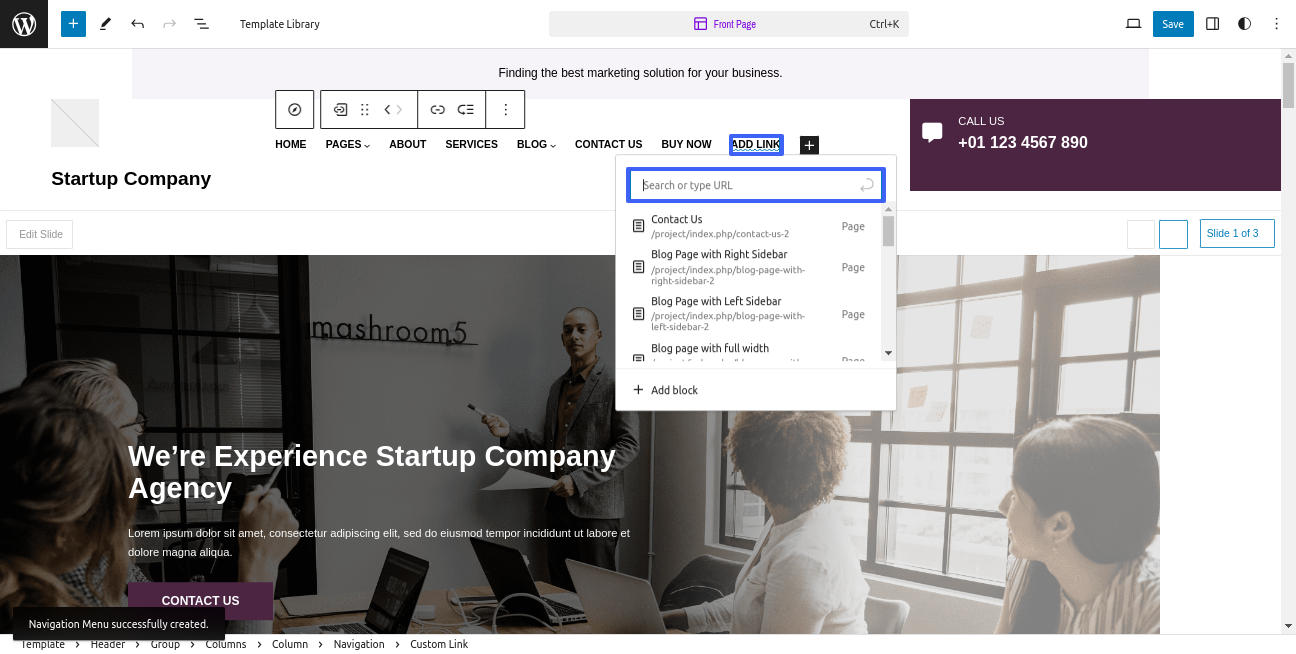Open the block toolbar three-dot options
The height and width of the screenshot is (654, 1296).
[505, 110]
